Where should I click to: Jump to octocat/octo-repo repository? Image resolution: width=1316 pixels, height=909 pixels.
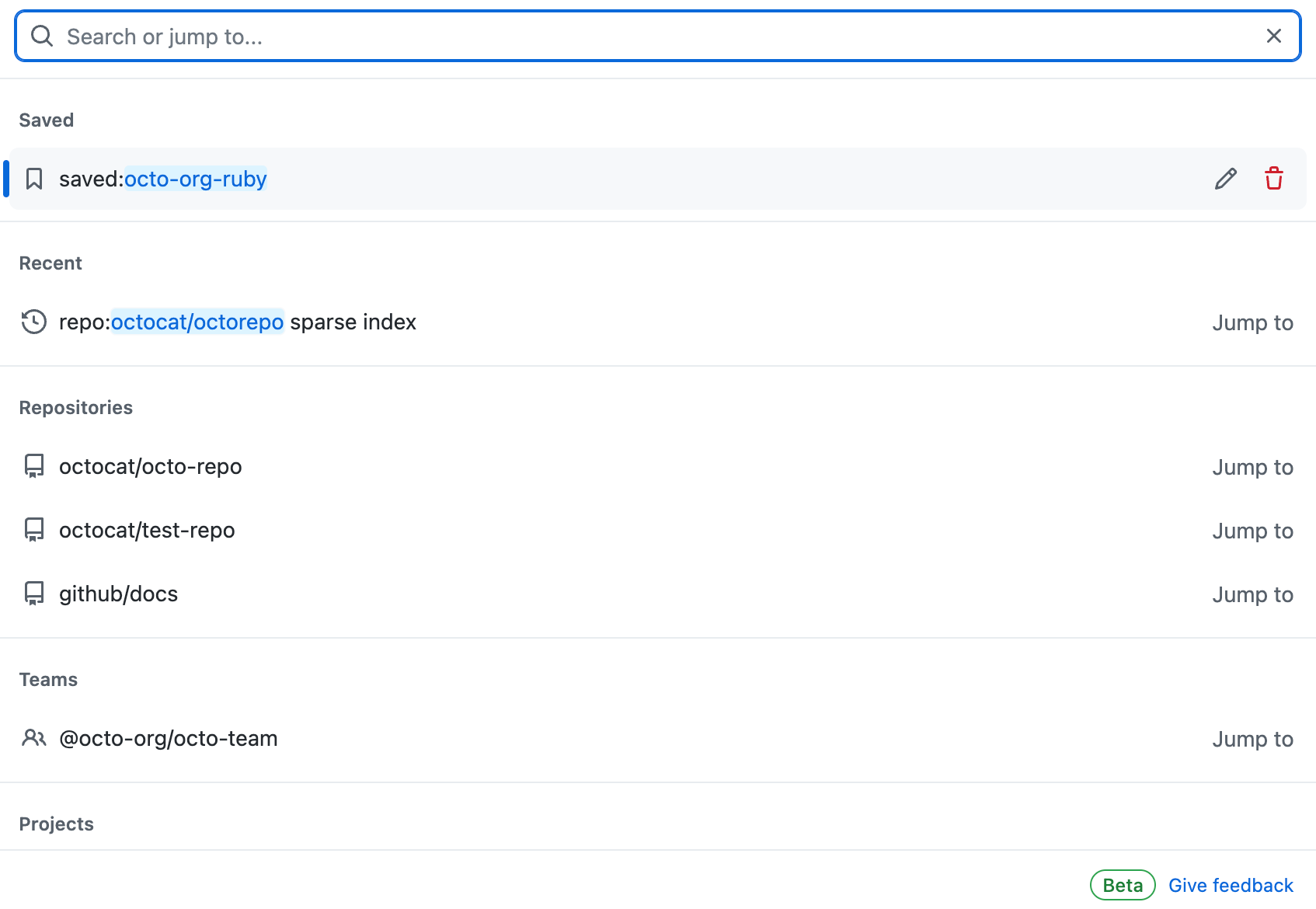(x=1252, y=467)
